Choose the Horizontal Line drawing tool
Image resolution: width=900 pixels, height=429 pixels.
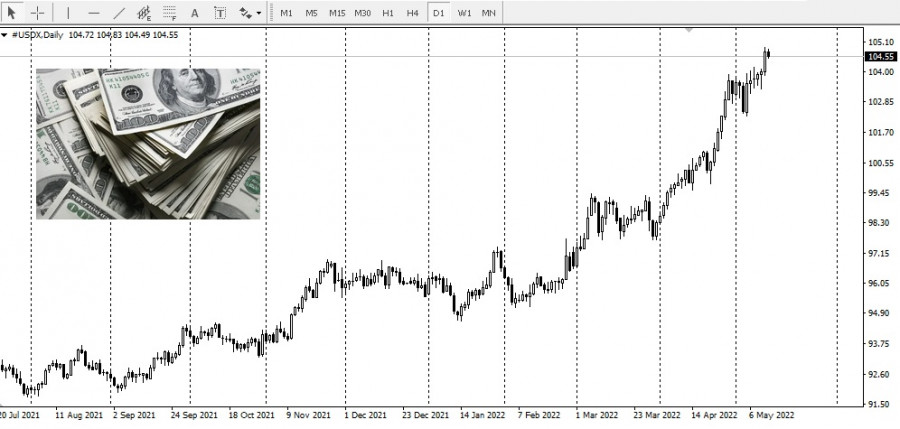pyautogui.click(x=94, y=13)
